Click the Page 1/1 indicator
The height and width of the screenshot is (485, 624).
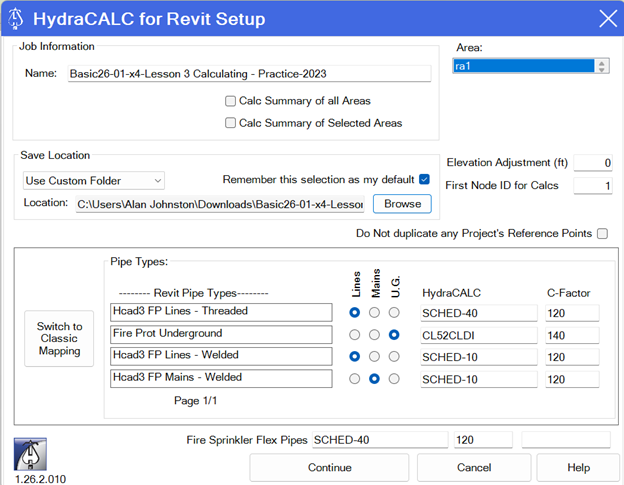(195, 401)
